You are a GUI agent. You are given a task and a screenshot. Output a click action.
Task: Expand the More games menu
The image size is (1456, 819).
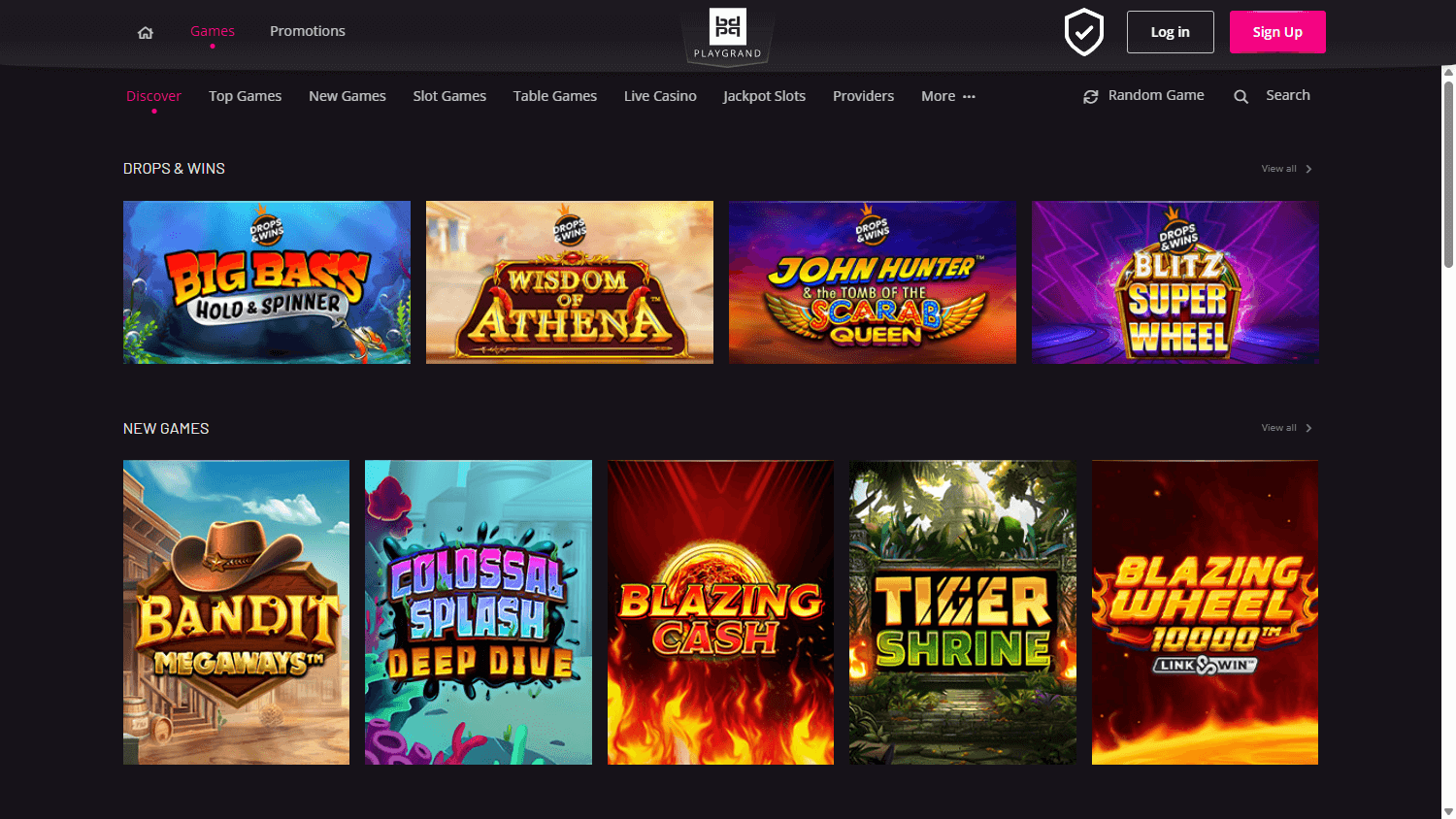946,96
